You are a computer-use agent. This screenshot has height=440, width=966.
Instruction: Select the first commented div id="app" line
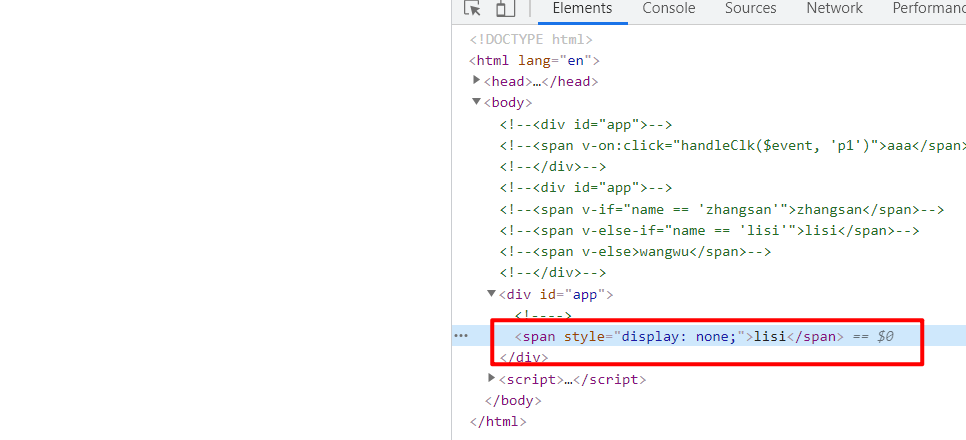click(586, 124)
